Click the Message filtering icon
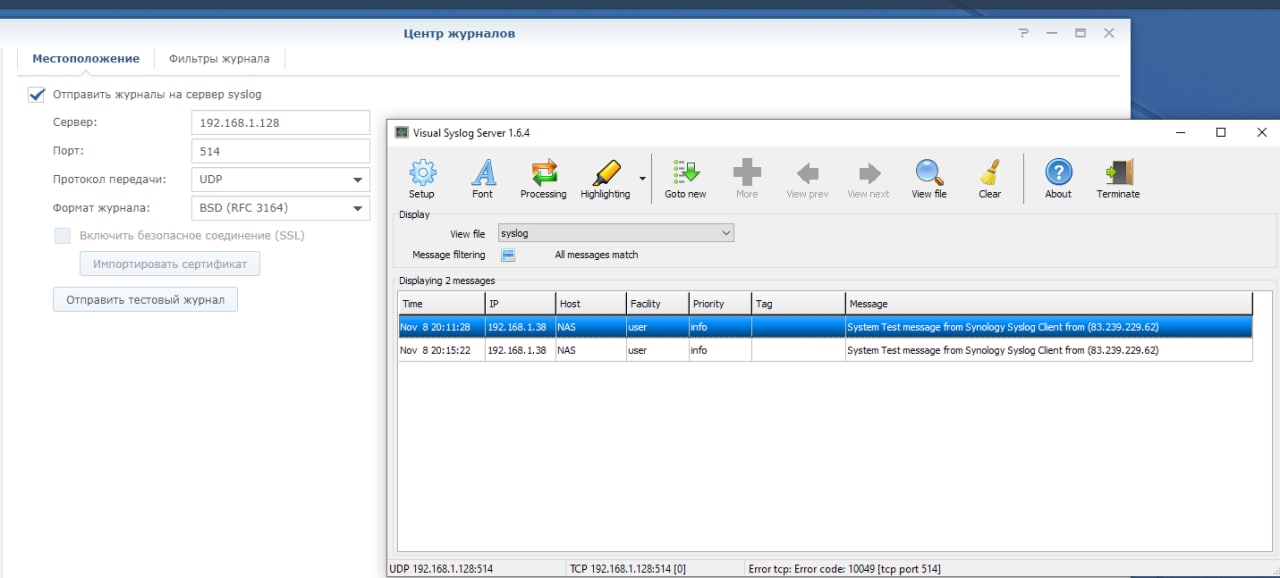 pos(508,255)
